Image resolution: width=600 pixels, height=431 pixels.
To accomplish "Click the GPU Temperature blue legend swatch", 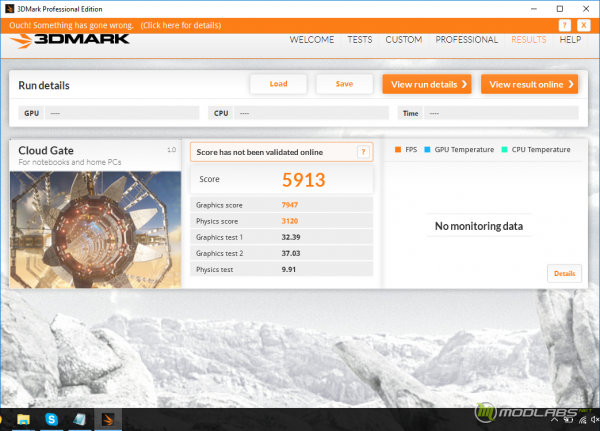I will [427, 149].
